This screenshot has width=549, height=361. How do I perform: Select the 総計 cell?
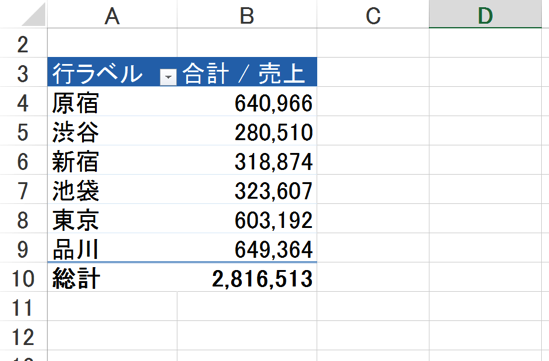click(112, 277)
